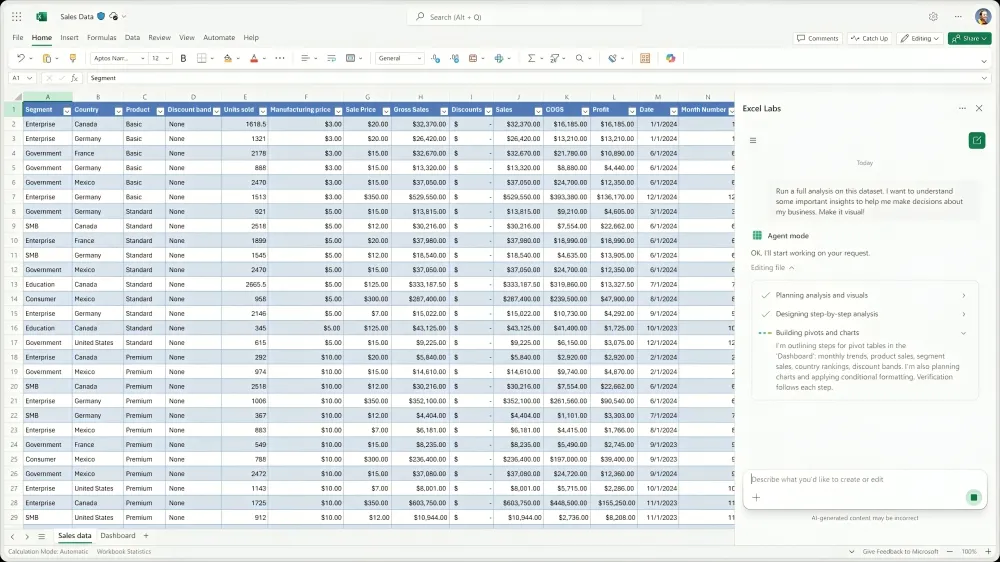Select all cells using the corner selector

pos(11,97)
